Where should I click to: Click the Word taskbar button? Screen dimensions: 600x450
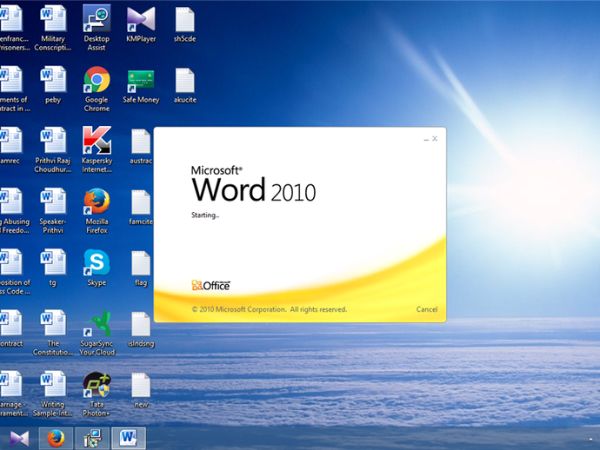(x=129, y=439)
